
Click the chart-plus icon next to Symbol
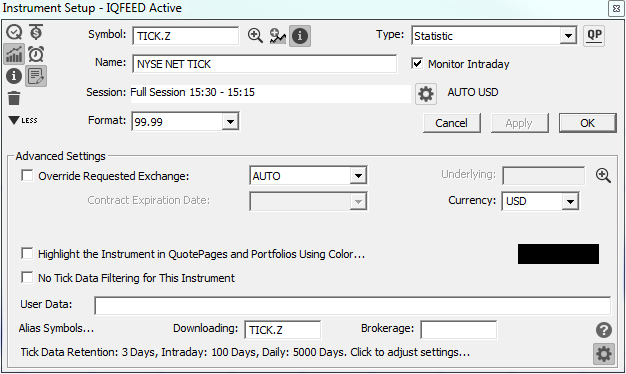[x=277, y=36]
